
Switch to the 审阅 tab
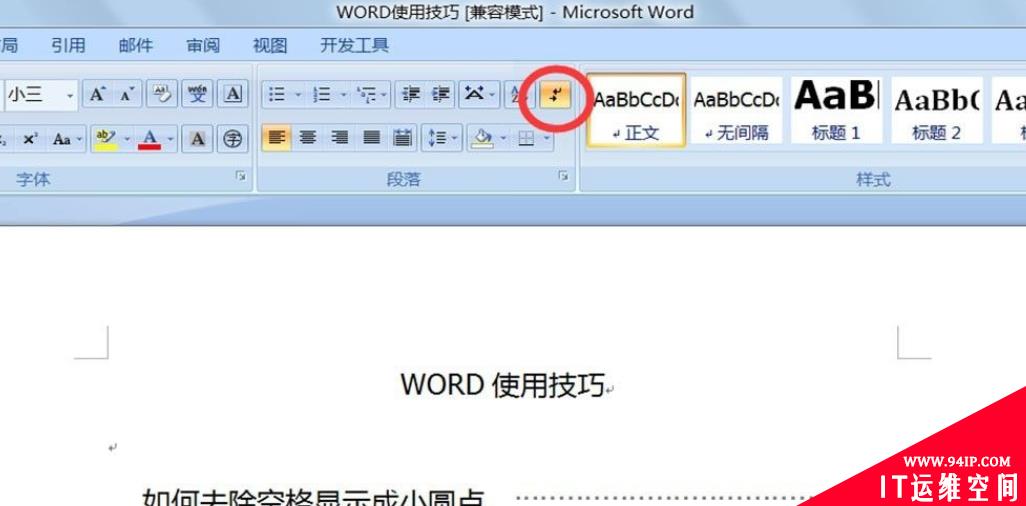(203, 45)
